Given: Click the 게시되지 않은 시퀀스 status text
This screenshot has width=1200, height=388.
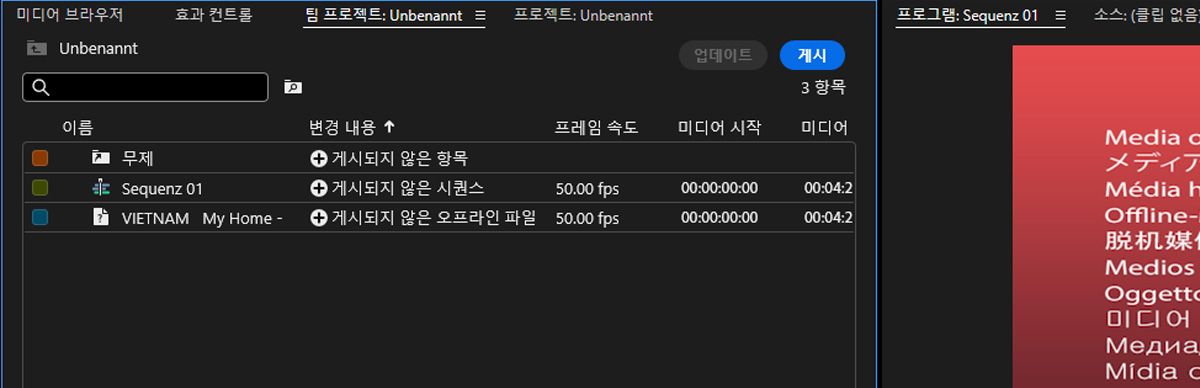Looking at the screenshot, I should (x=409, y=188).
